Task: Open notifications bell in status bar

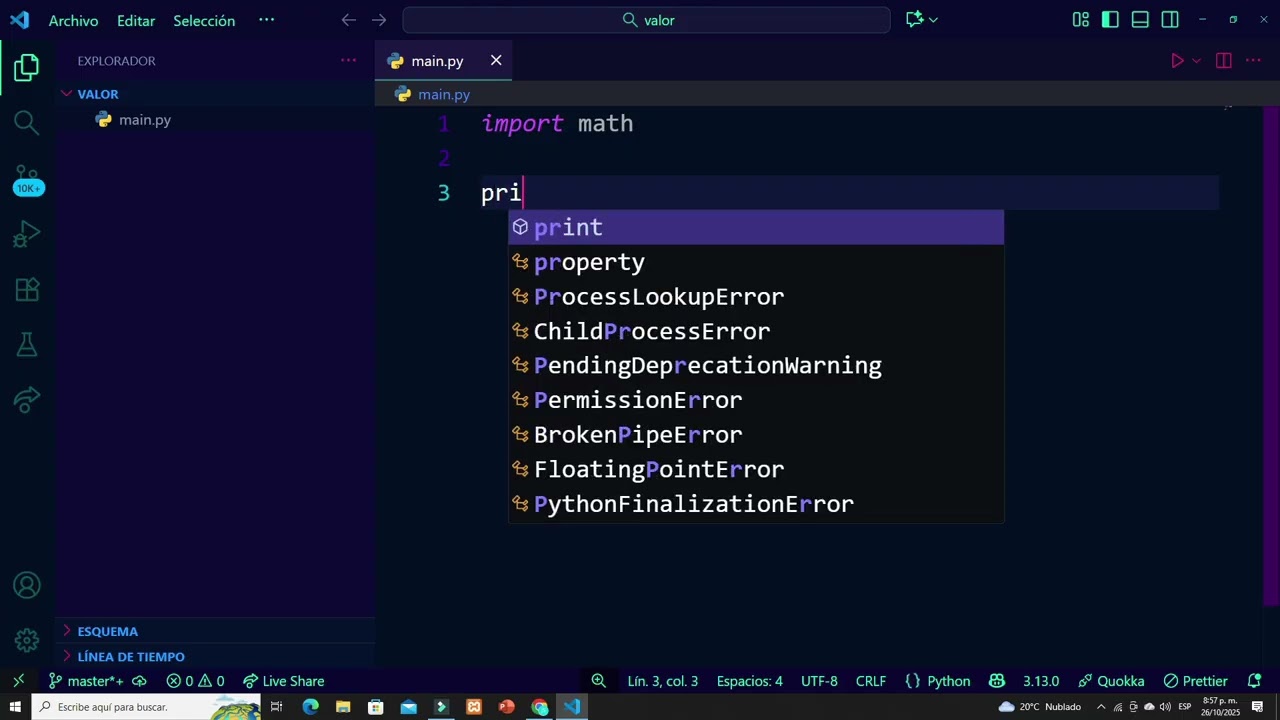Action: [1254, 681]
